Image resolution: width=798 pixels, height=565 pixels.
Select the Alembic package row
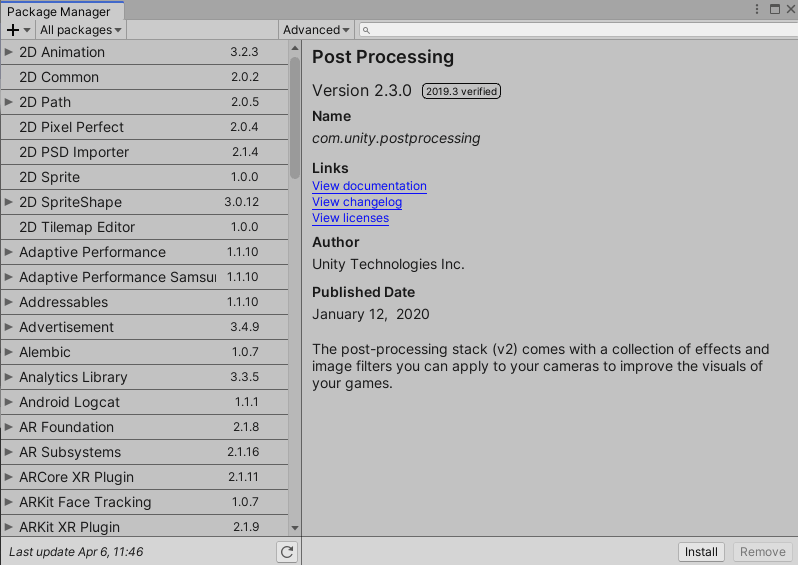click(145, 352)
